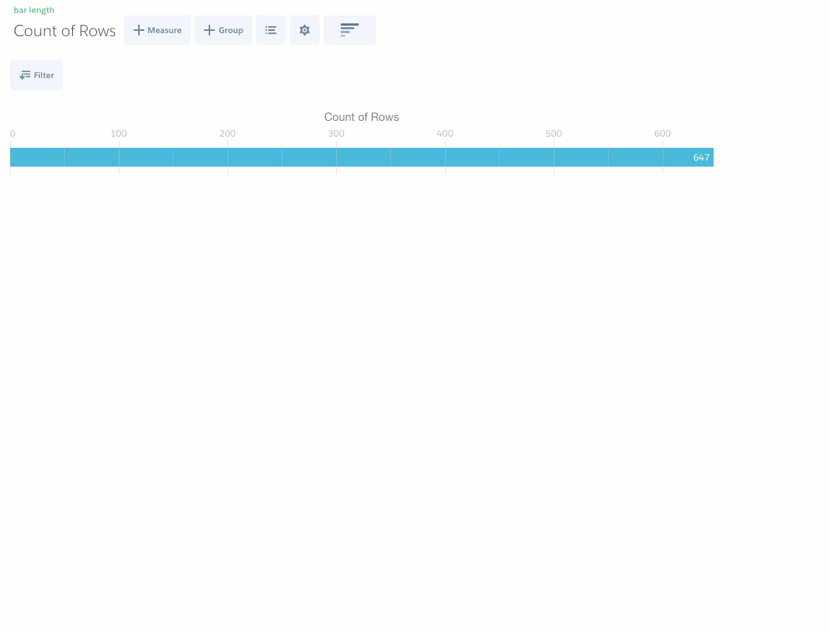Click the axis tick label 100
This screenshot has width=830, height=633.
(x=119, y=134)
